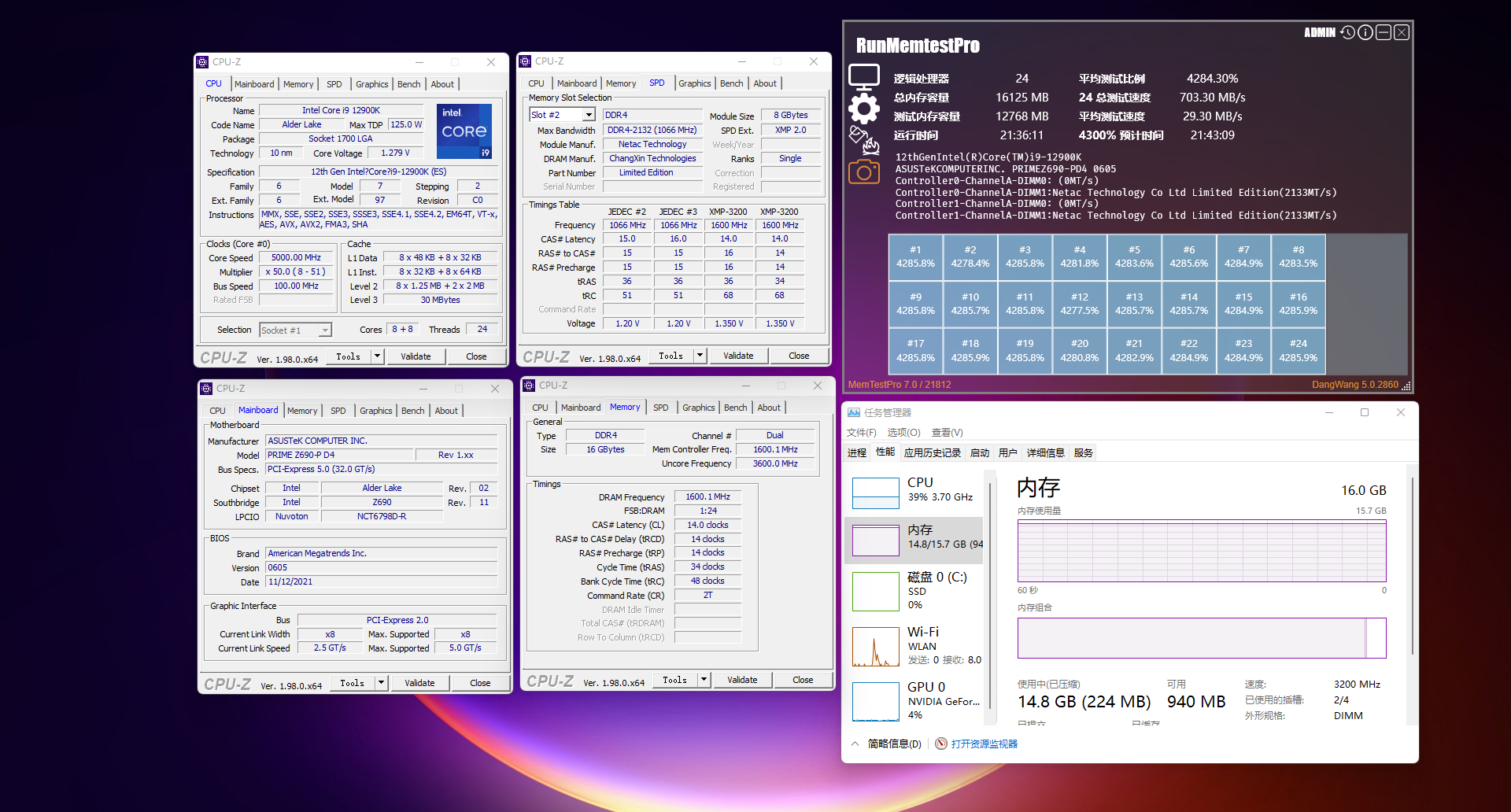The width and height of the screenshot is (1511, 812).
Task: Open the history clock icon in RunMemtestPro
Action: pyautogui.click(x=1348, y=32)
